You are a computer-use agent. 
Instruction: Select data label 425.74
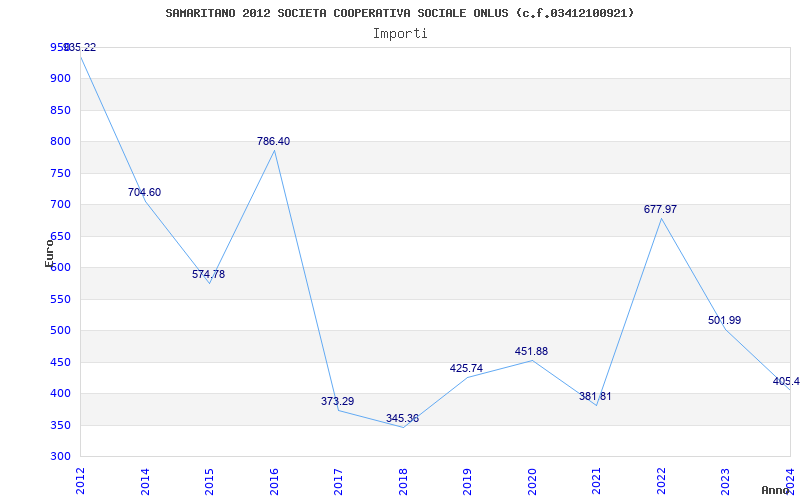pos(466,368)
